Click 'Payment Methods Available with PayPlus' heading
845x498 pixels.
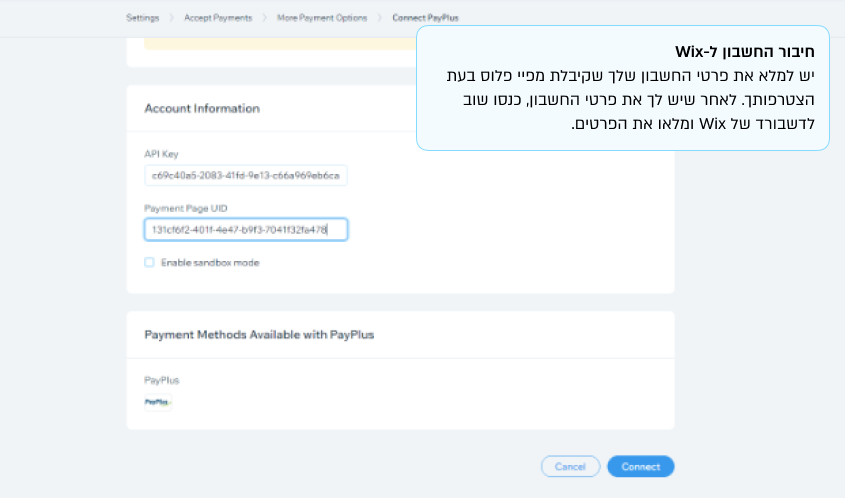click(x=259, y=334)
